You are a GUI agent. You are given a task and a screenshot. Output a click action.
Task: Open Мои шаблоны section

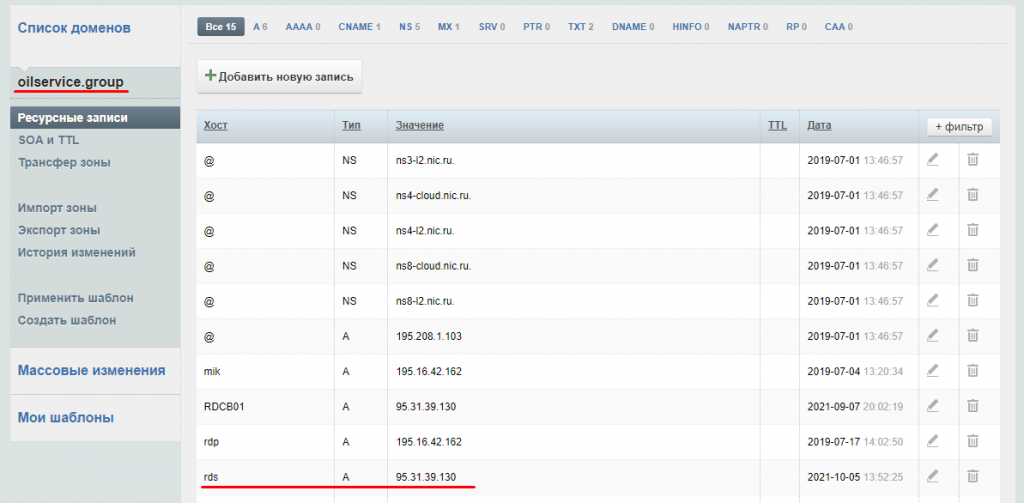pos(66,417)
